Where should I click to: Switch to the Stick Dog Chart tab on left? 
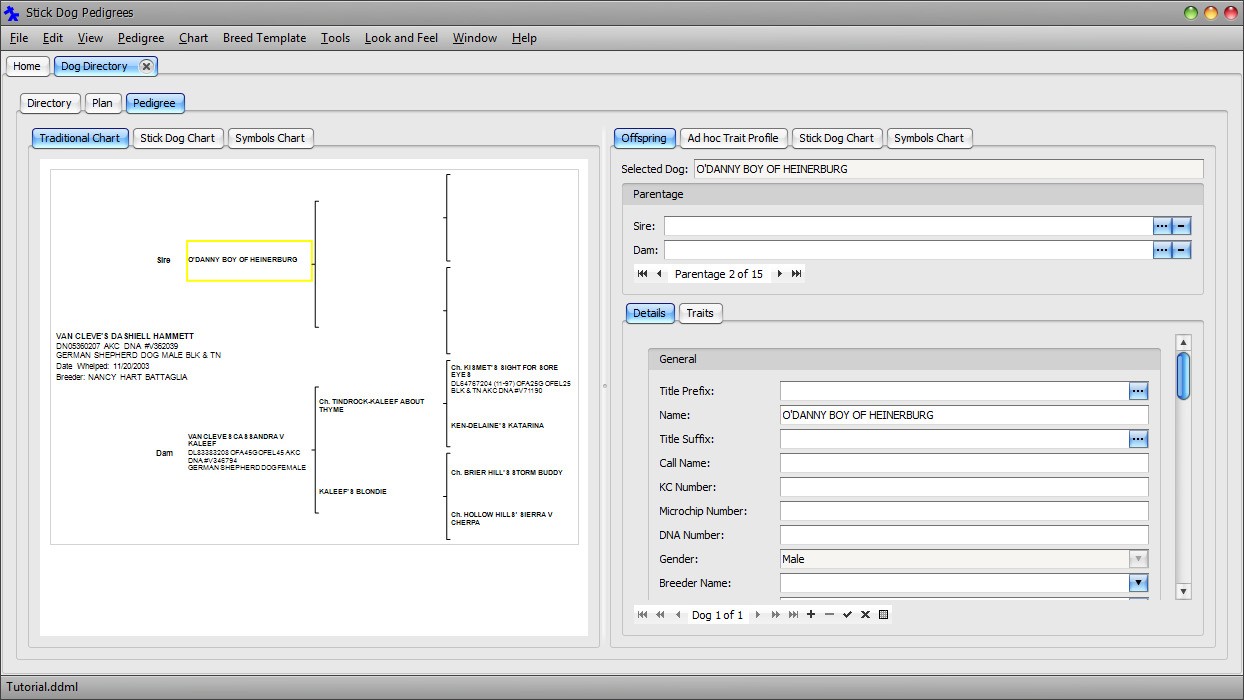[177, 138]
